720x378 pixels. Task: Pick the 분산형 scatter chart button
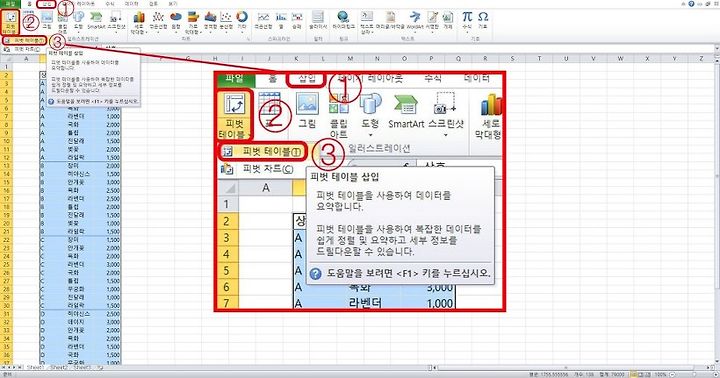(226, 21)
